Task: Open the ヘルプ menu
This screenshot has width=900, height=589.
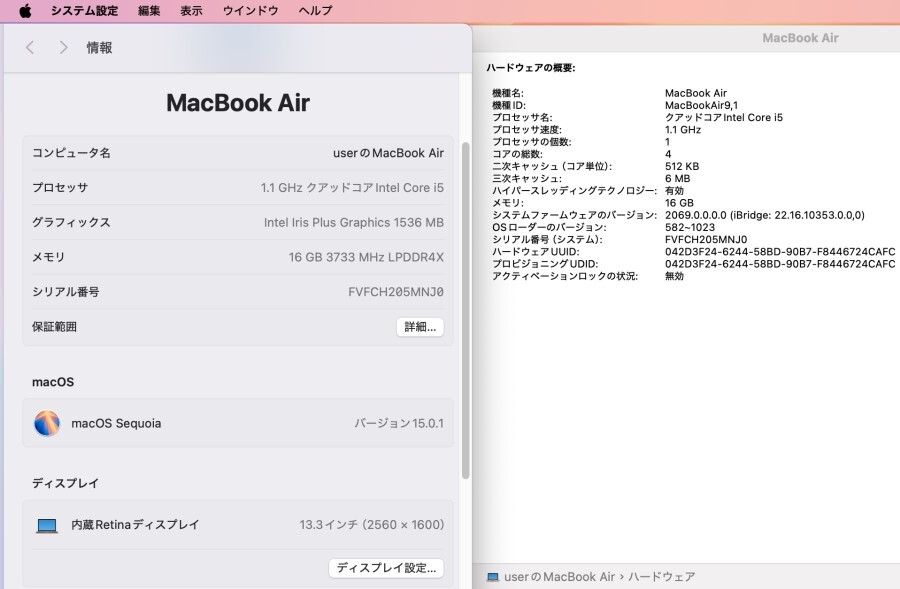Action: pyautogui.click(x=315, y=11)
